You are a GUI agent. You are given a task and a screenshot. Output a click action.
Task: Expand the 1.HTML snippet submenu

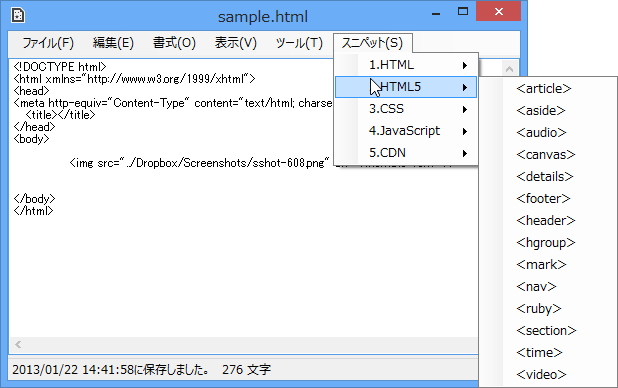coord(406,65)
